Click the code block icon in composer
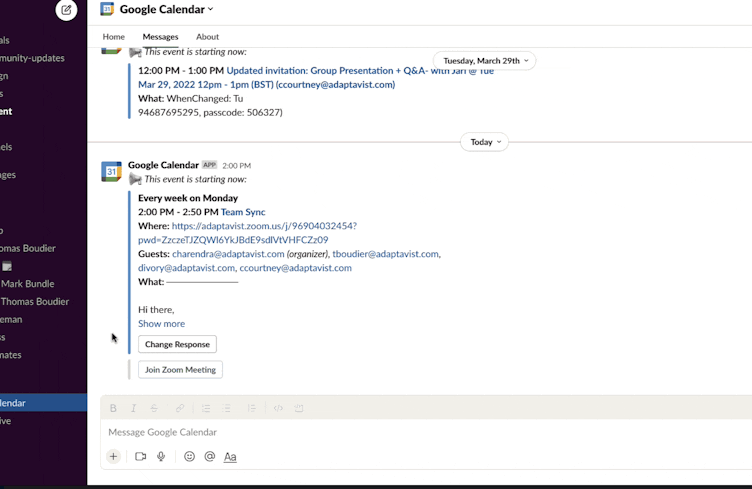 [x=299, y=408]
